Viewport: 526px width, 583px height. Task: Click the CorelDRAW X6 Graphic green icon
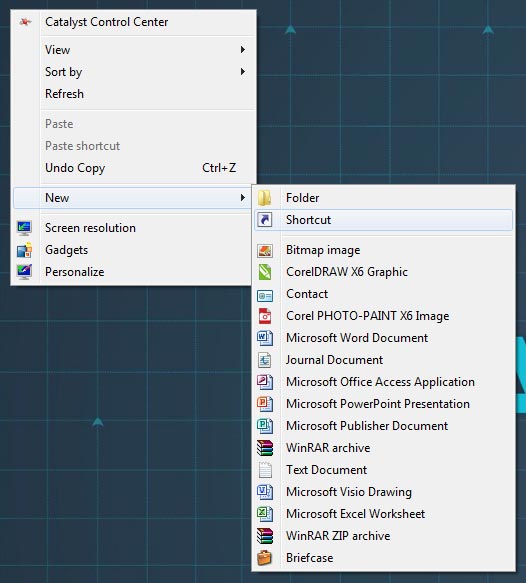point(265,272)
